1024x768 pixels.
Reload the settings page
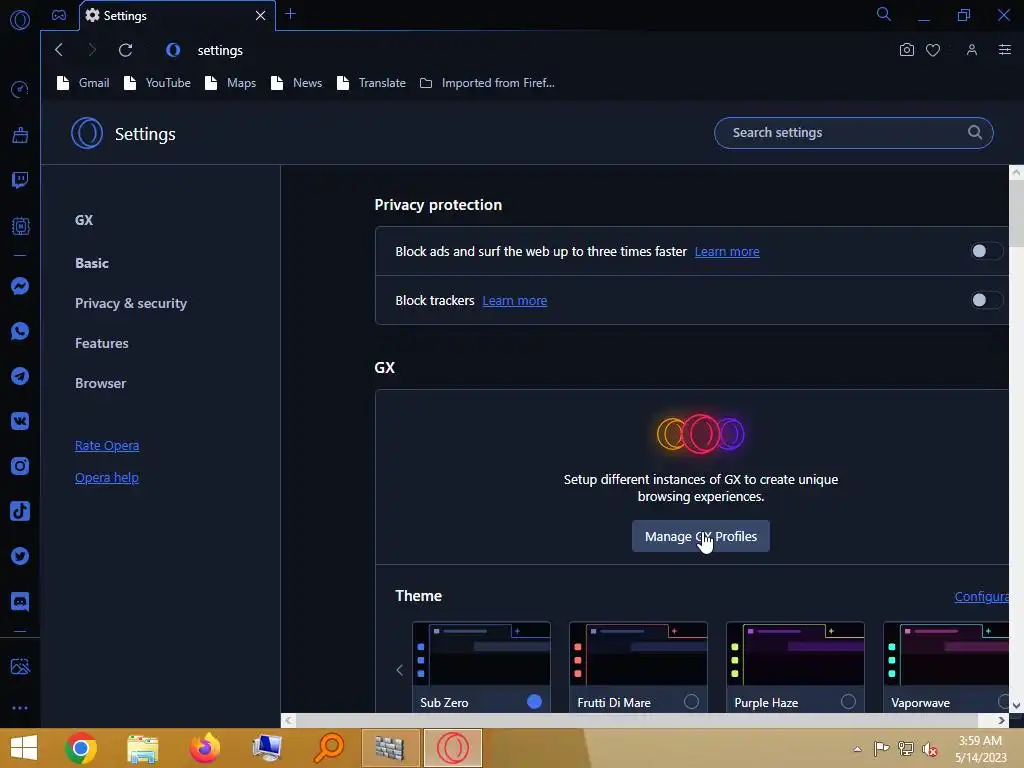point(125,50)
